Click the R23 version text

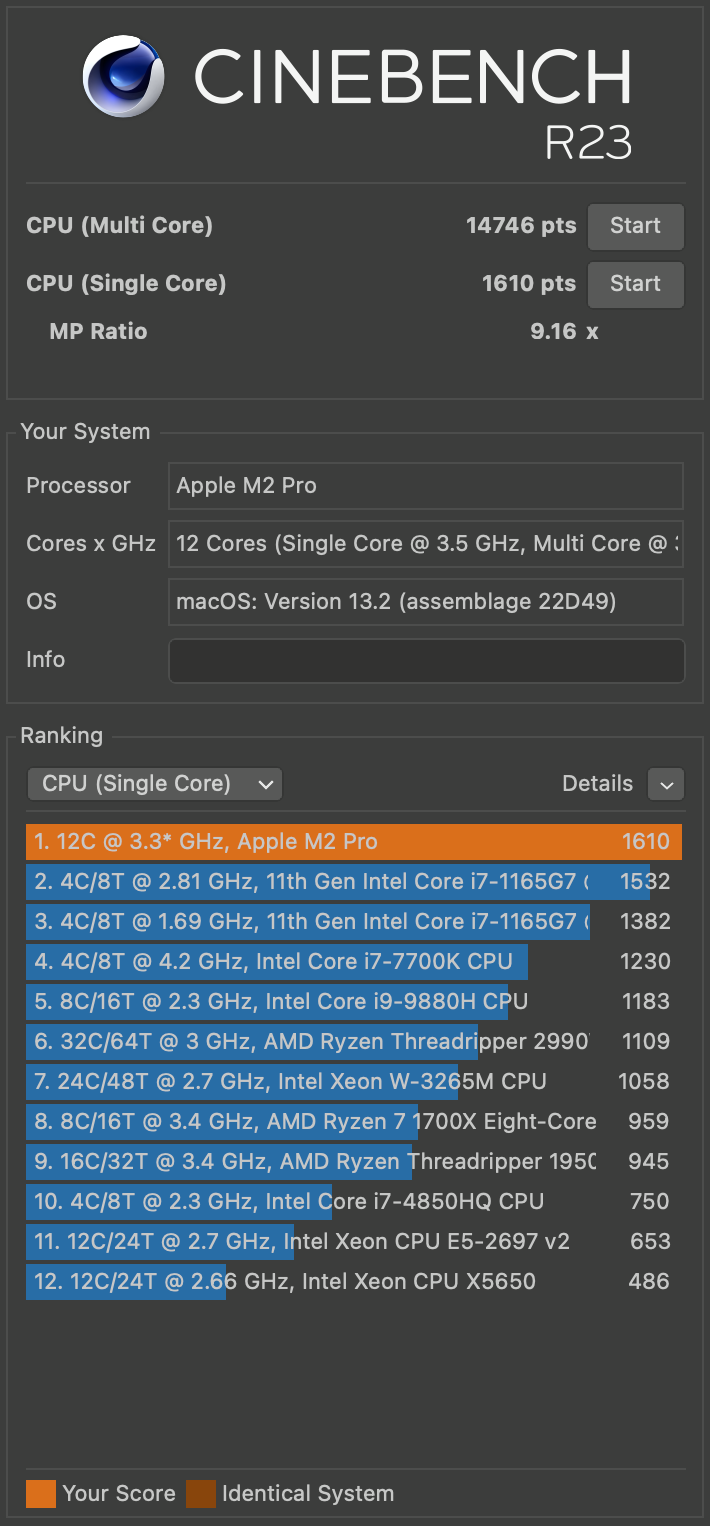point(588,143)
